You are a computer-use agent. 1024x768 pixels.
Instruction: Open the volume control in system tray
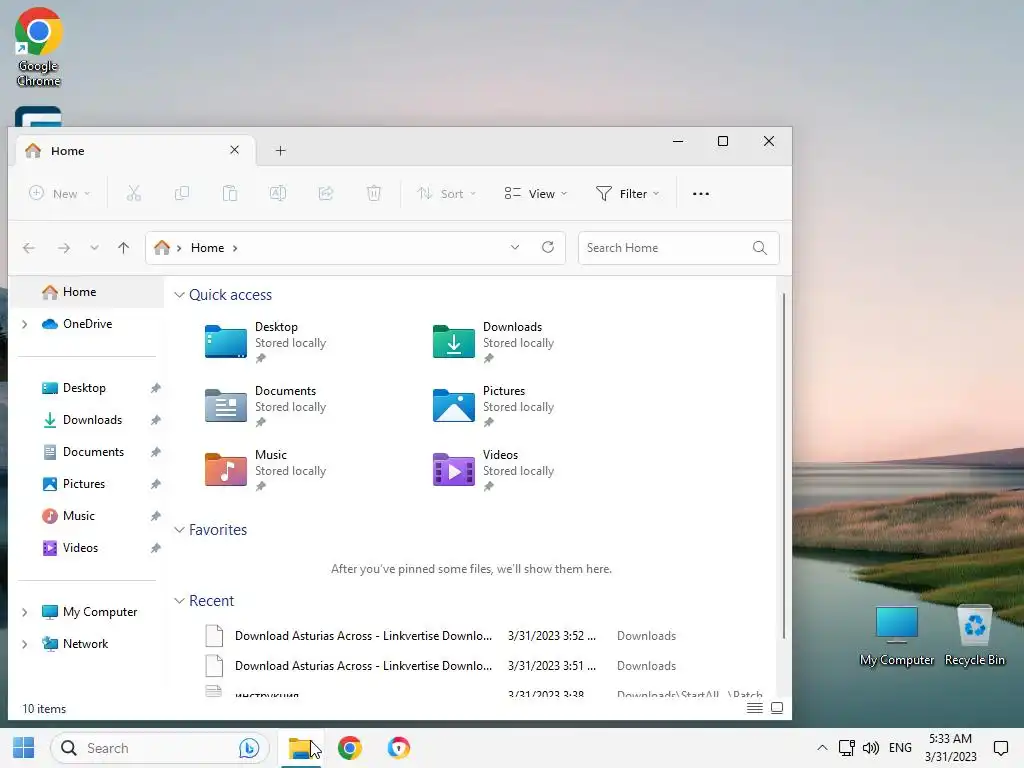pos(871,748)
